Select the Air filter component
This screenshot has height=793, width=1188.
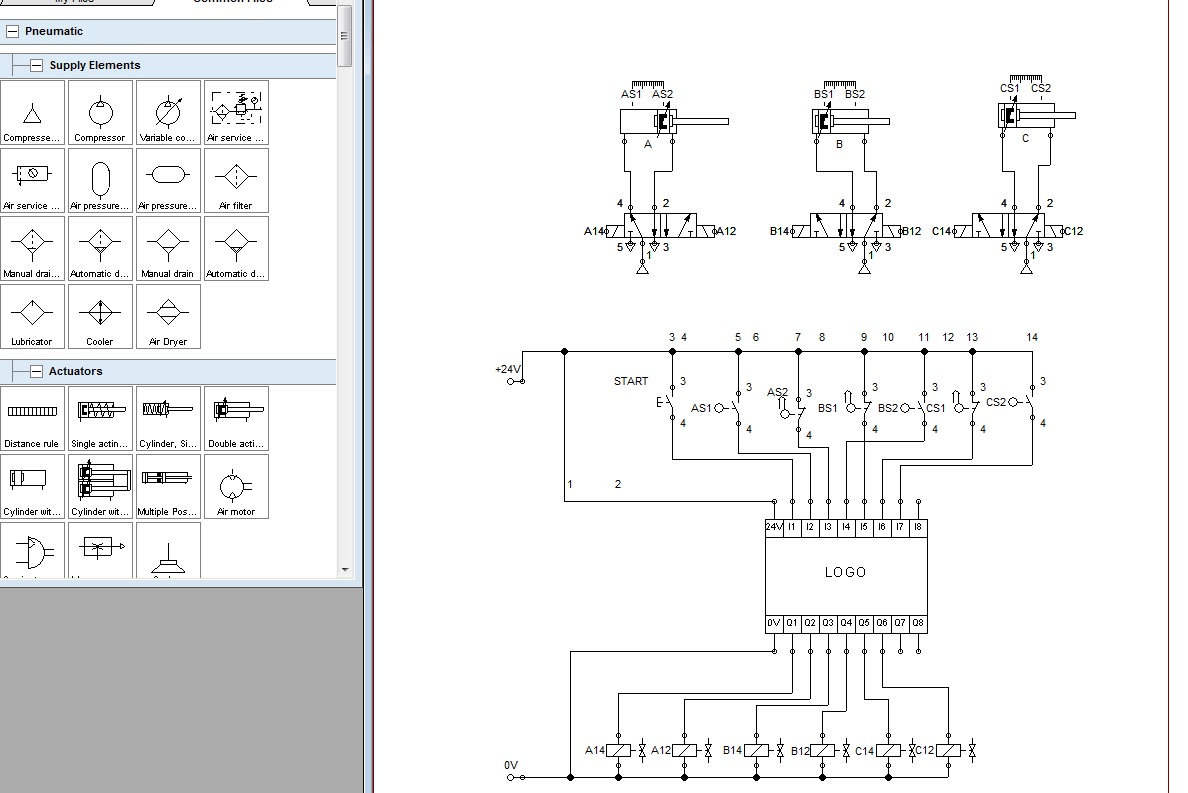pos(236,180)
